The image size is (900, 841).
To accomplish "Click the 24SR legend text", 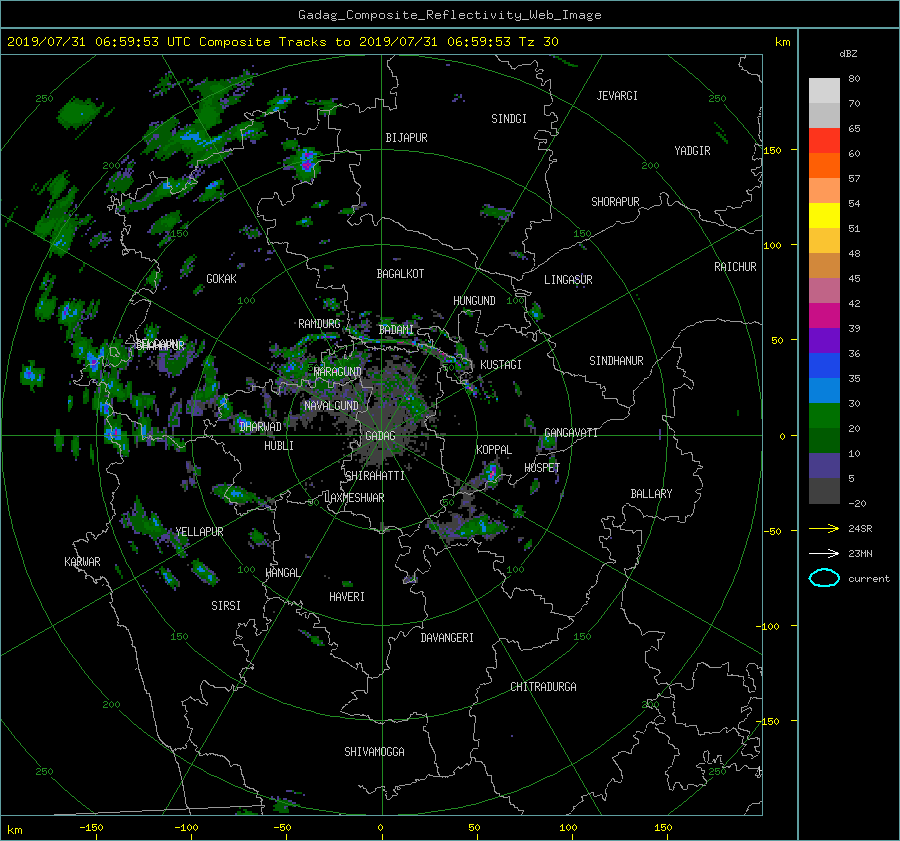I will point(860,529).
